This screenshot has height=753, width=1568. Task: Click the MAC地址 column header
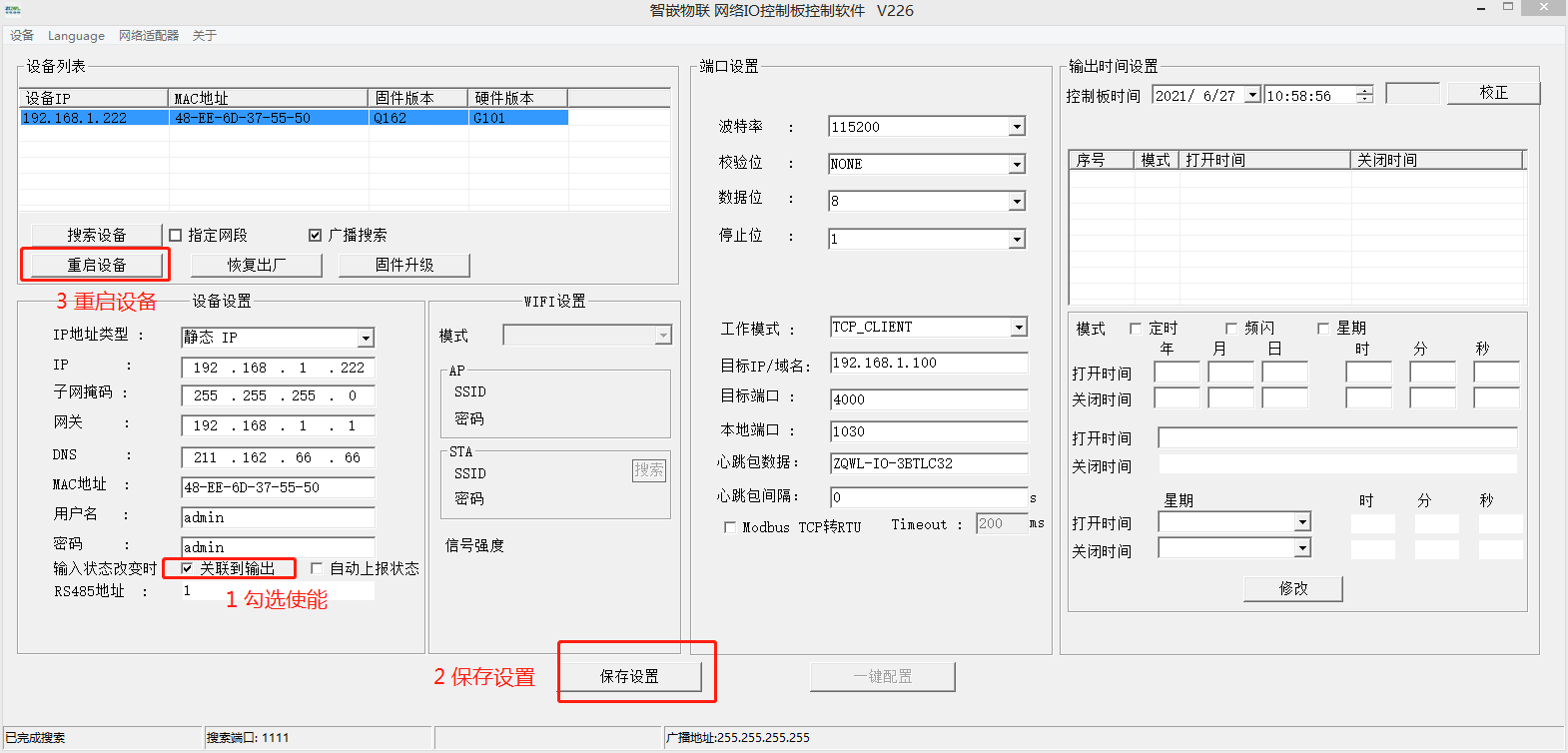[x=269, y=98]
